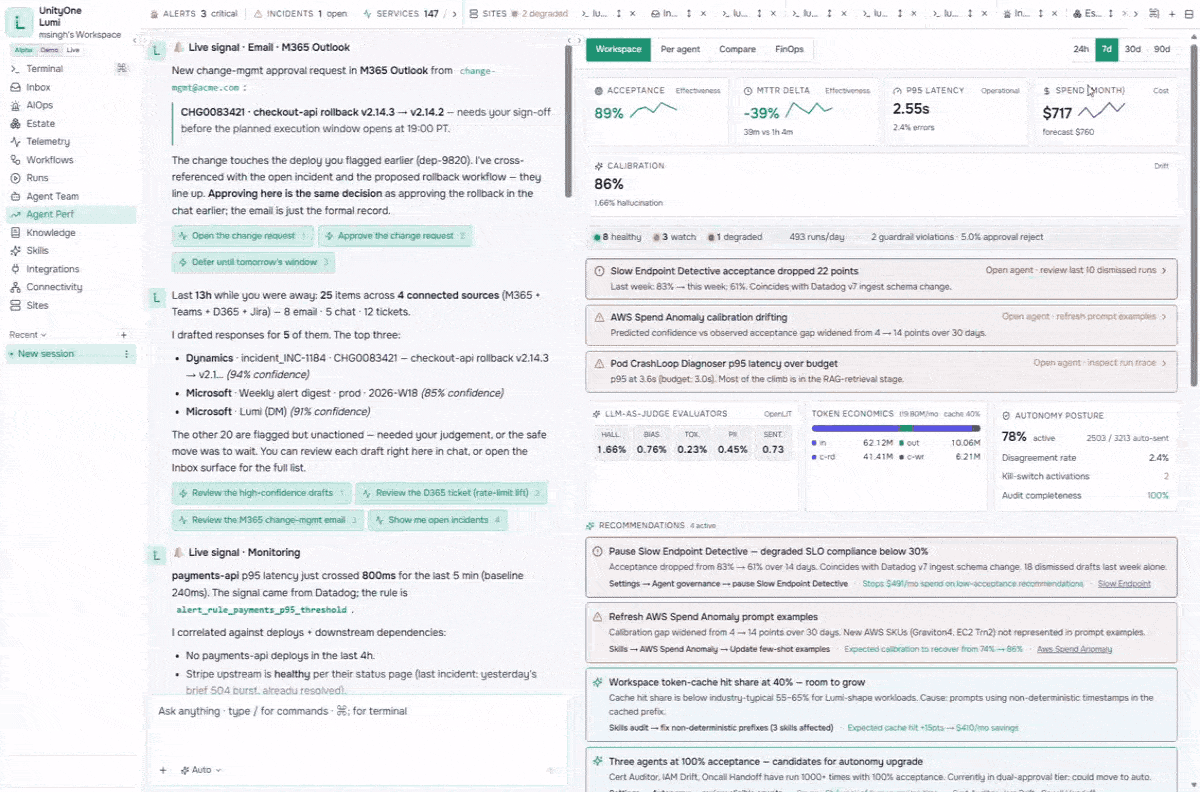Open the Workflows sidebar icon
This screenshot has width=1200, height=792.
(x=15, y=160)
